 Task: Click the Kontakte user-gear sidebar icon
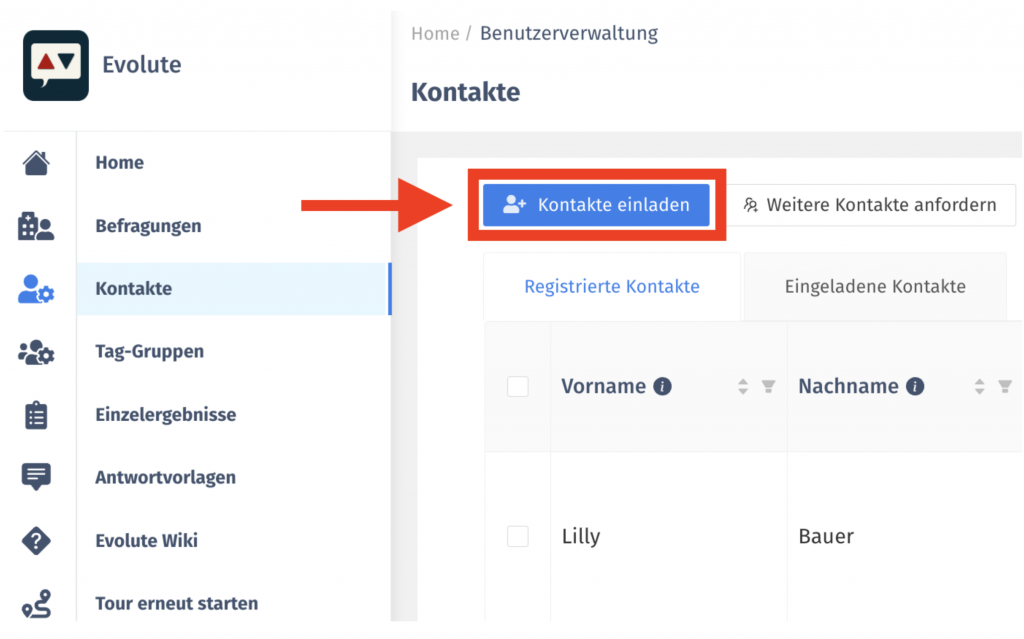(x=36, y=290)
